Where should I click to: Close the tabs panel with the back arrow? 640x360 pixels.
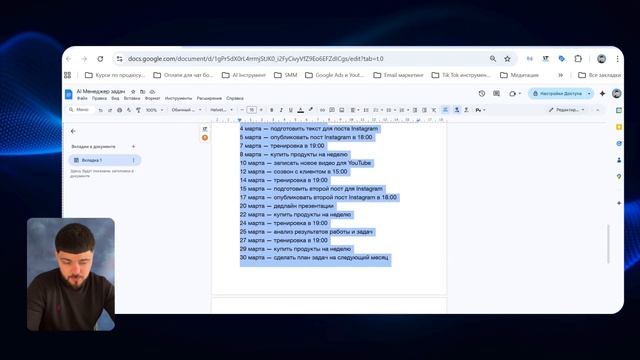73,131
